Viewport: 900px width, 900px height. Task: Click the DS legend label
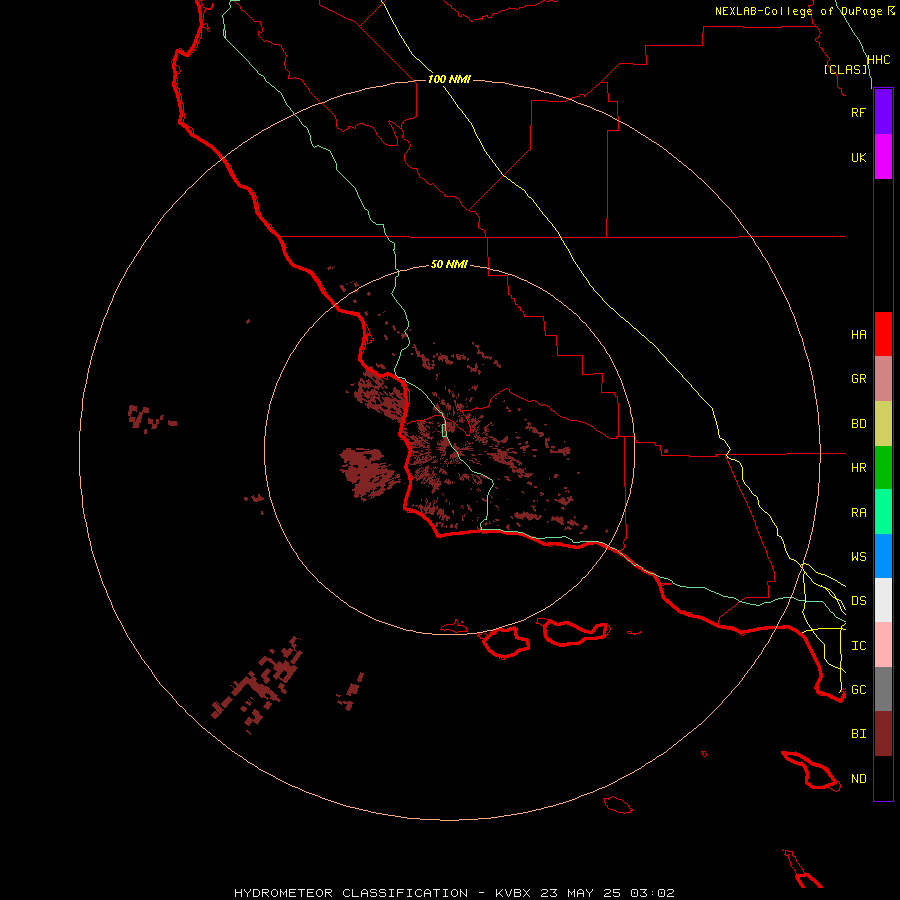tap(858, 601)
